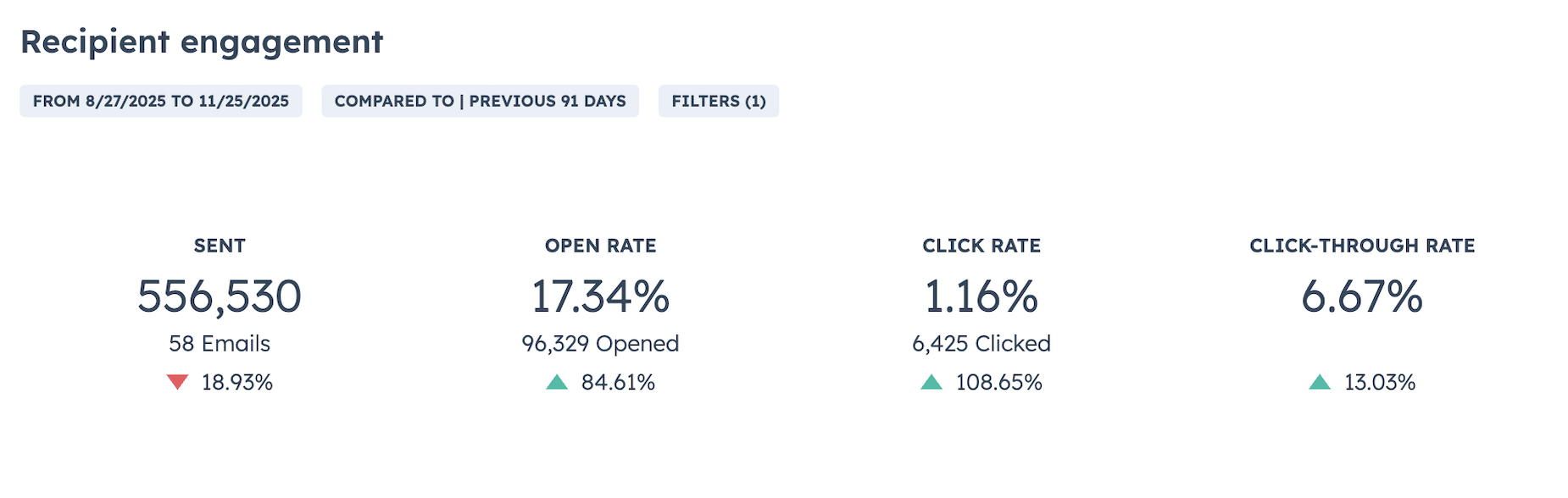Open the FROM 8/27/2025 TO 11/25/2025 date picker

(x=161, y=101)
